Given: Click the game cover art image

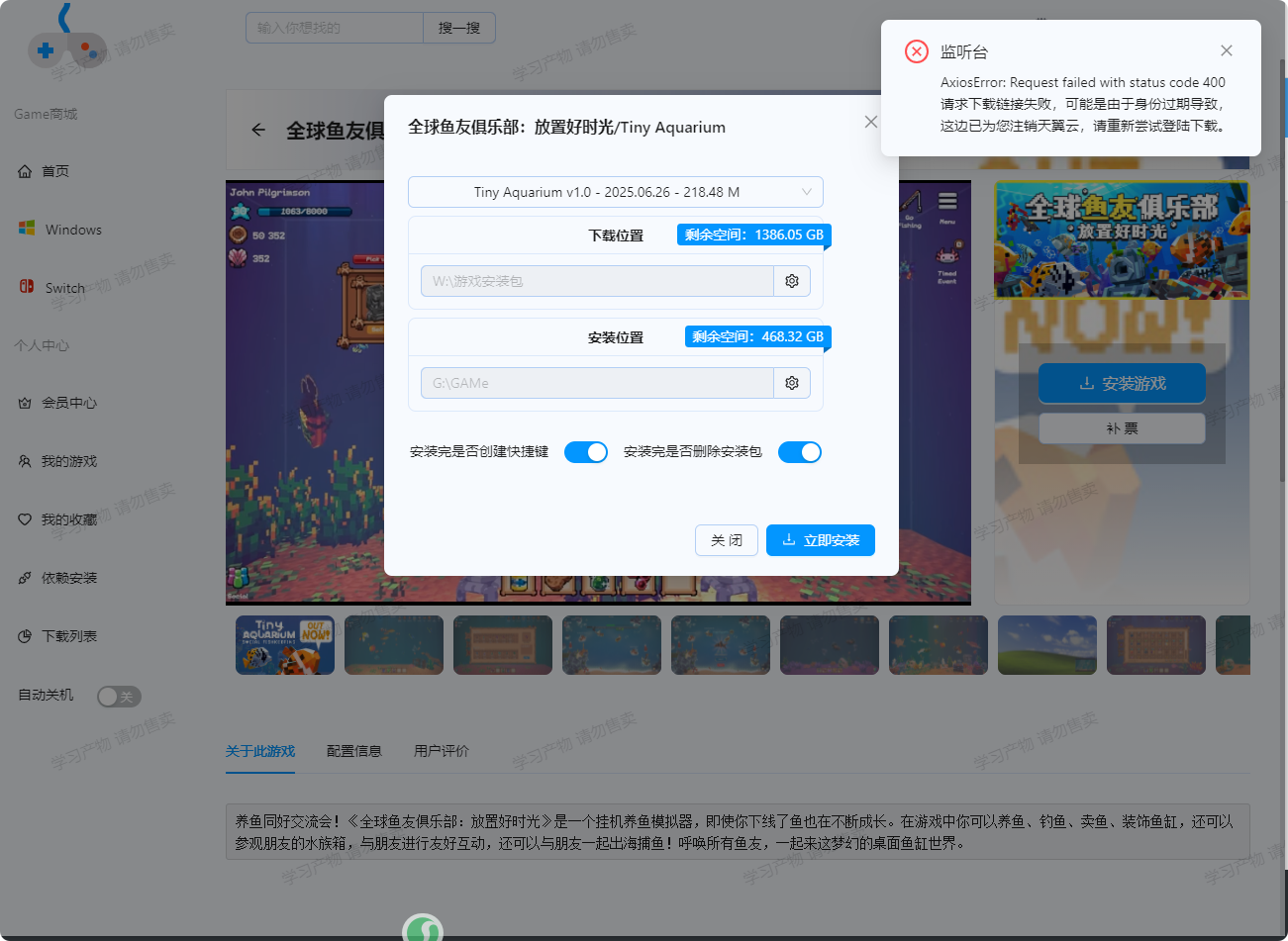Looking at the screenshot, I should pyautogui.click(x=1122, y=239).
